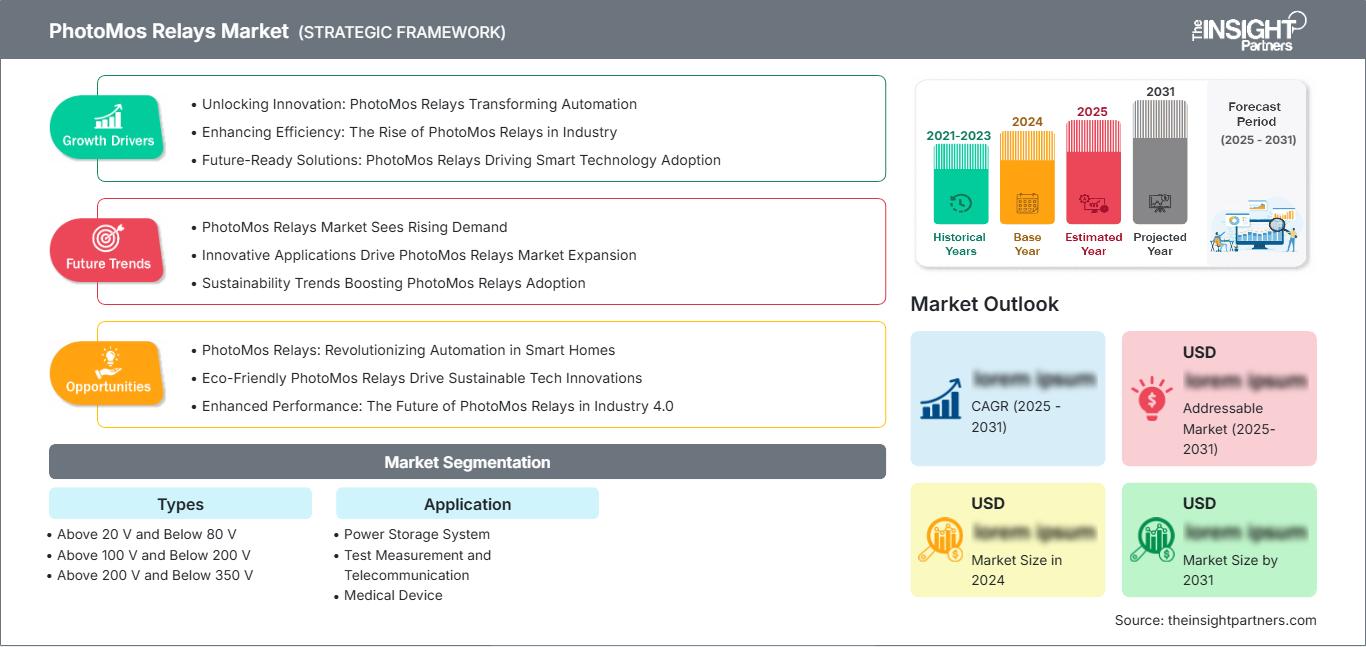Viewport: 1366px width, 647px height.
Task: Click 'Innovative Applications Drive' trend line
Action: coord(419,255)
